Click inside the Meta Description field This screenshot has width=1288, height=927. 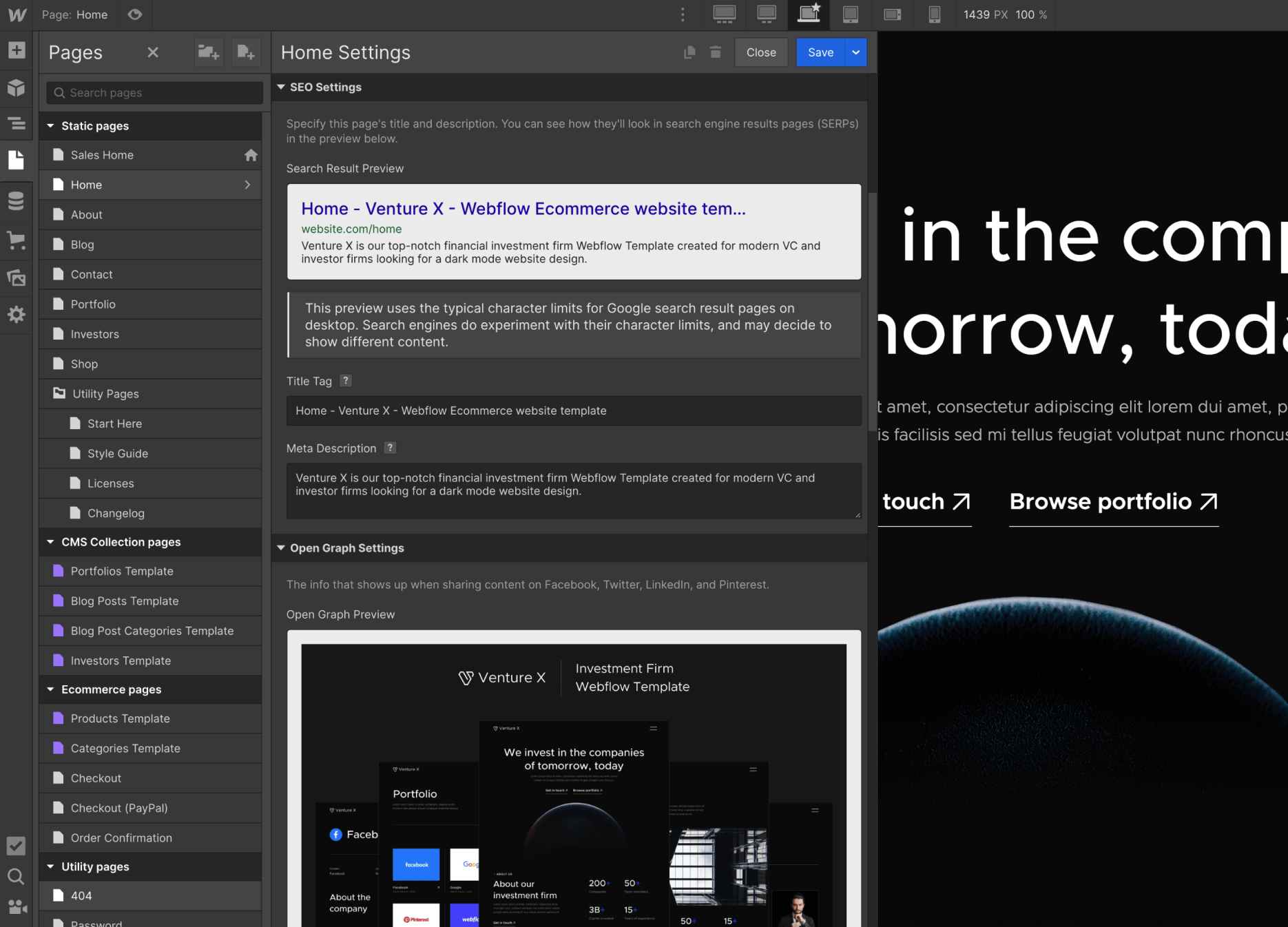[572, 490]
